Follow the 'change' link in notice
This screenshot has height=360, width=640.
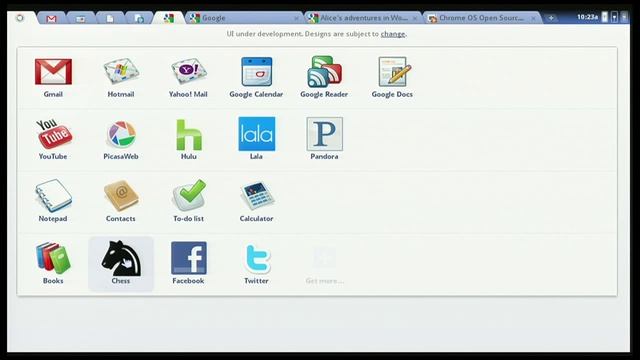pos(393,34)
